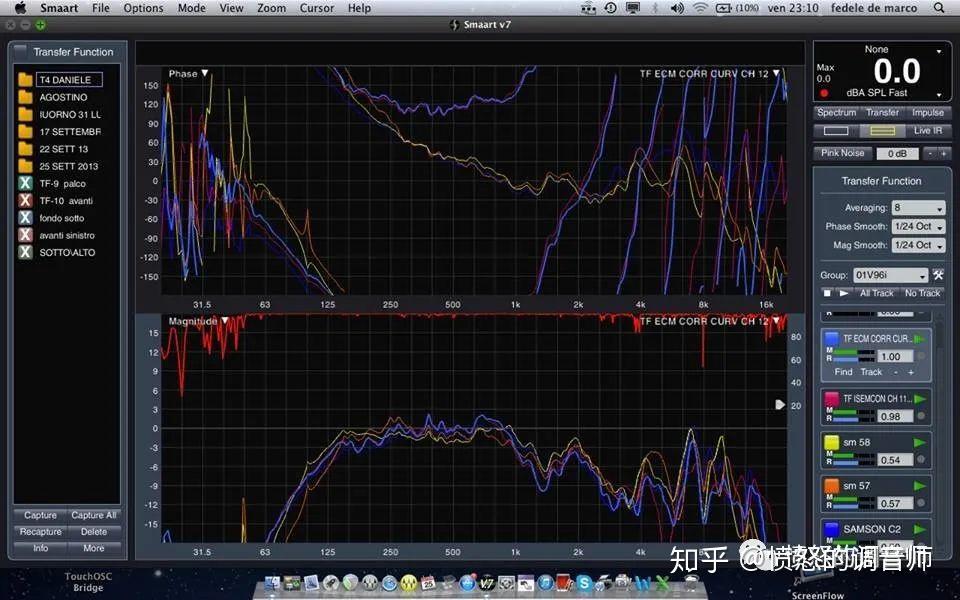Toggle visibility of TF-10 avanti trace
This screenshot has height=600, width=960.
(25, 200)
